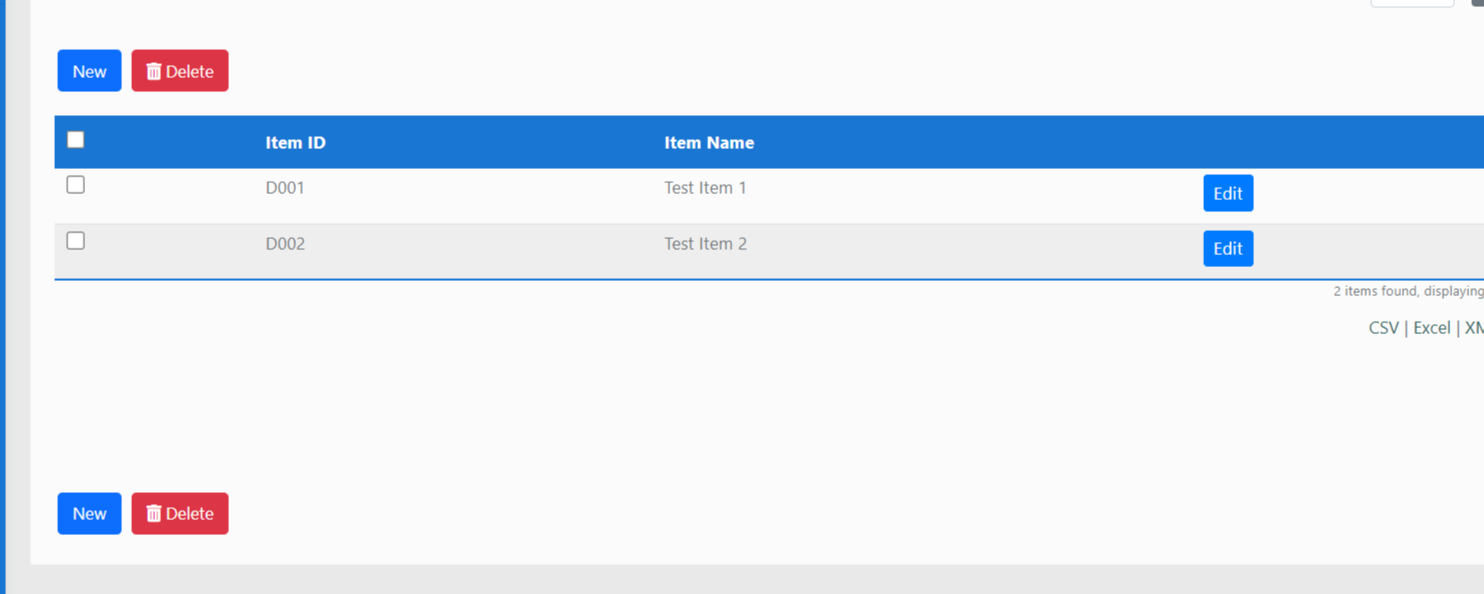
Task: Click the New button below the table
Action: click(89, 514)
